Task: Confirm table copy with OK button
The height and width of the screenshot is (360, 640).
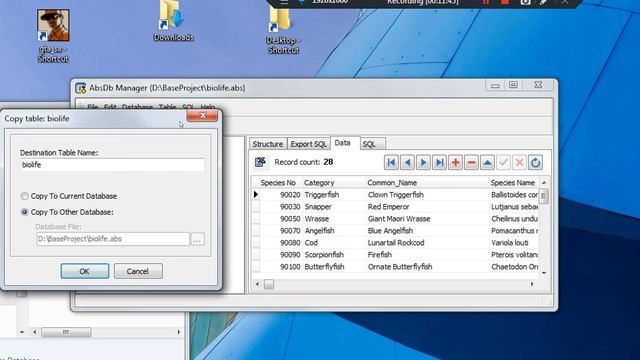Action: click(x=84, y=271)
